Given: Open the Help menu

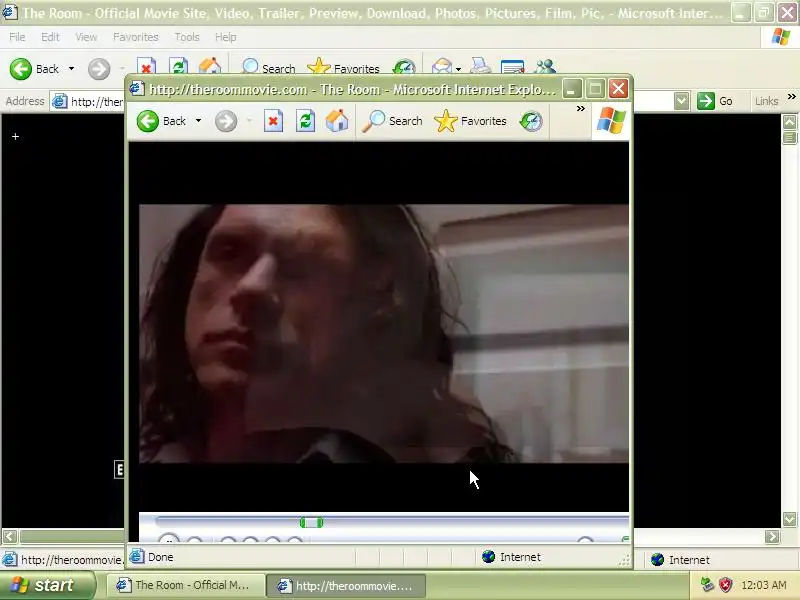Looking at the screenshot, I should 226,37.
